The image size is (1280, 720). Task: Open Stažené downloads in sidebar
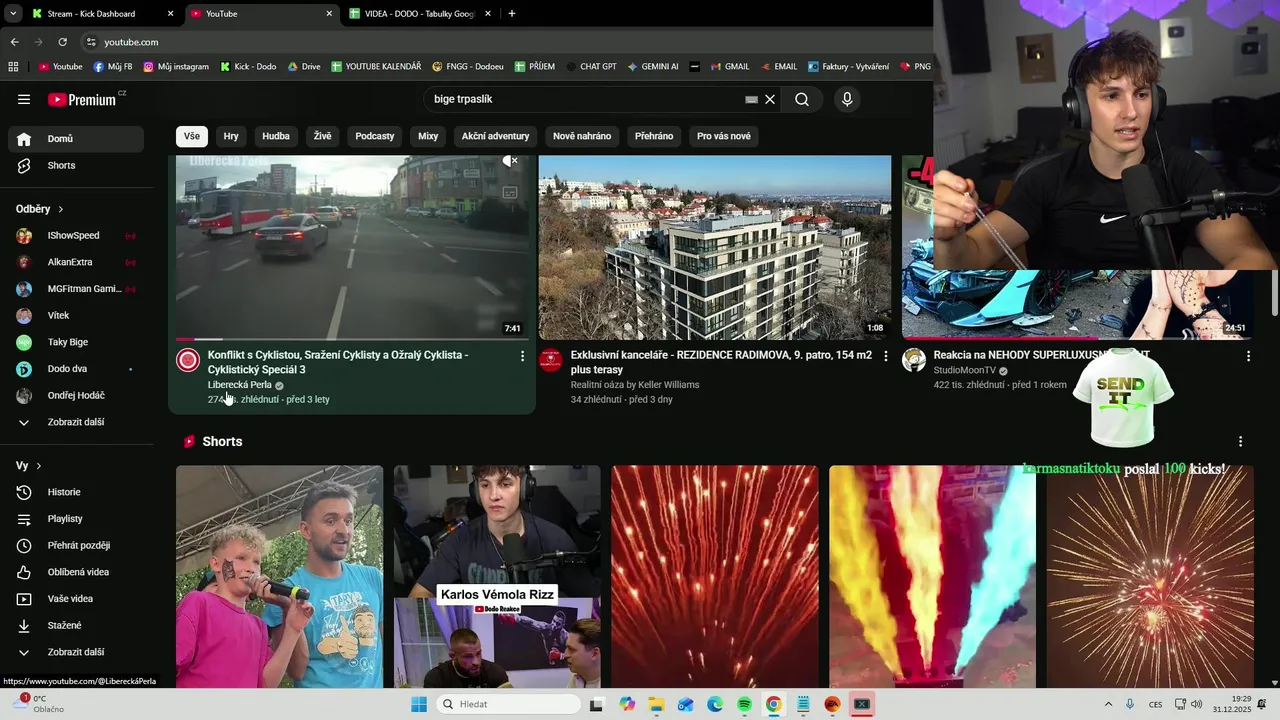76,625
